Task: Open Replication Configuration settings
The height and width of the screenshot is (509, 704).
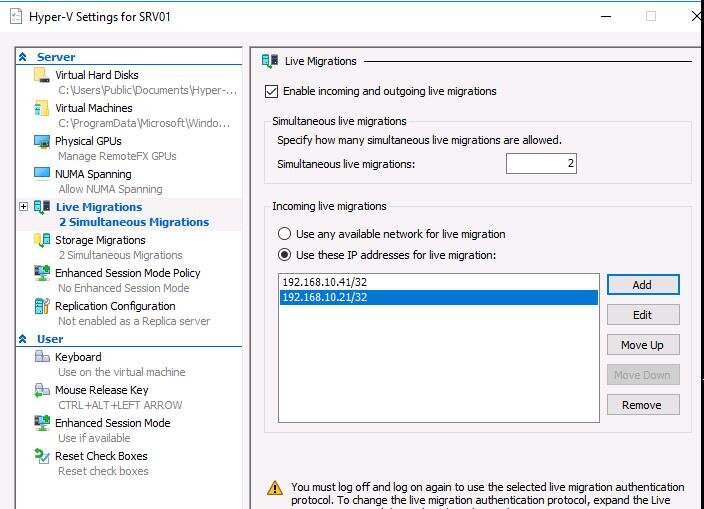Action: click(x=115, y=306)
